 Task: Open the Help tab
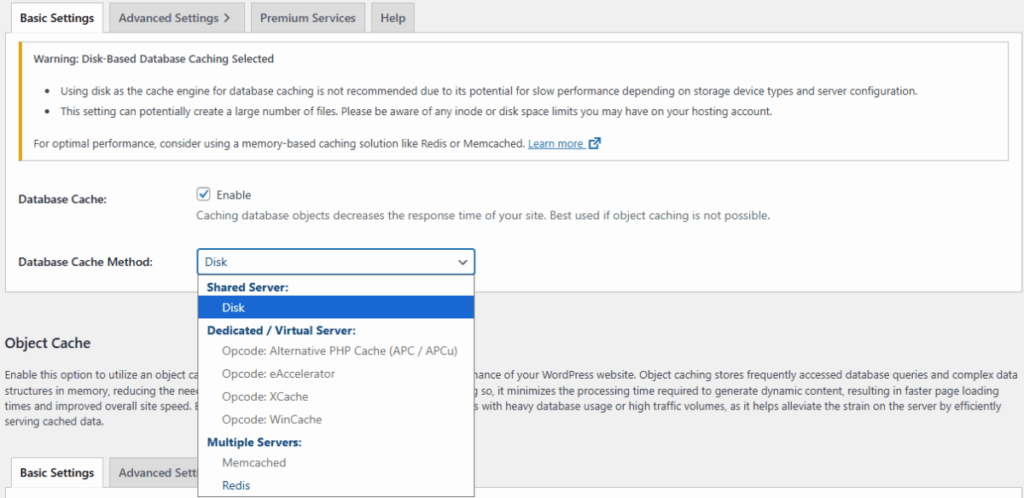point(392,18)
